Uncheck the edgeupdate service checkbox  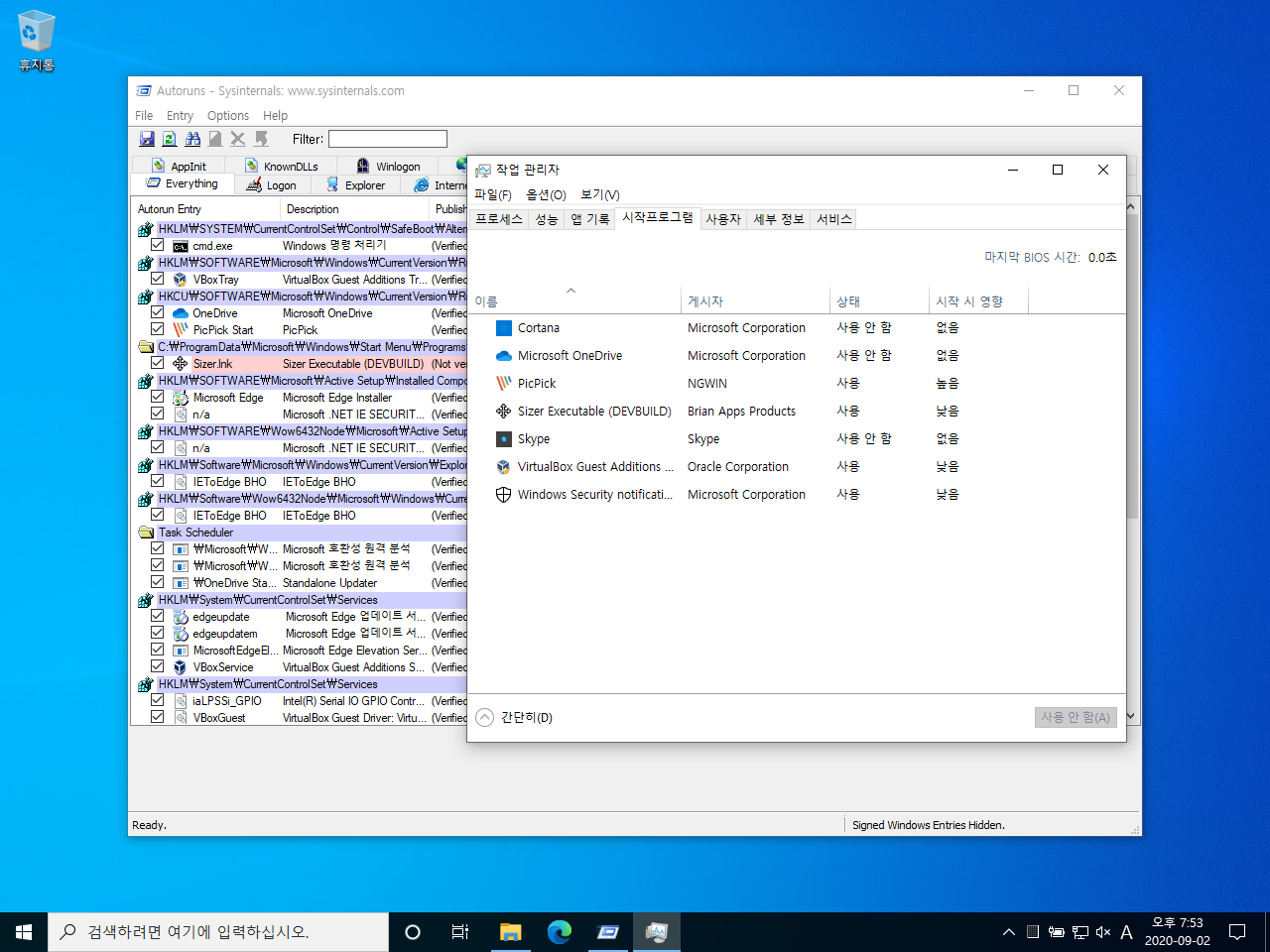coord(157,616)
